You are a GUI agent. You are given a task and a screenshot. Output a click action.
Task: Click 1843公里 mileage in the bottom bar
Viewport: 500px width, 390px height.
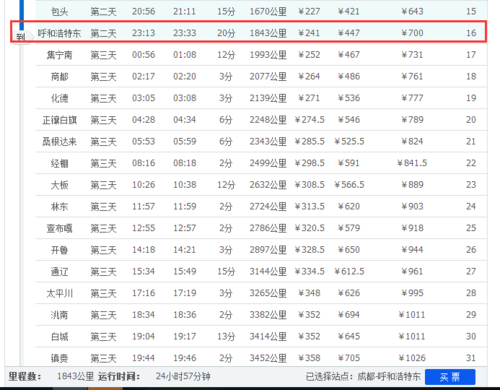pos(75,377)
